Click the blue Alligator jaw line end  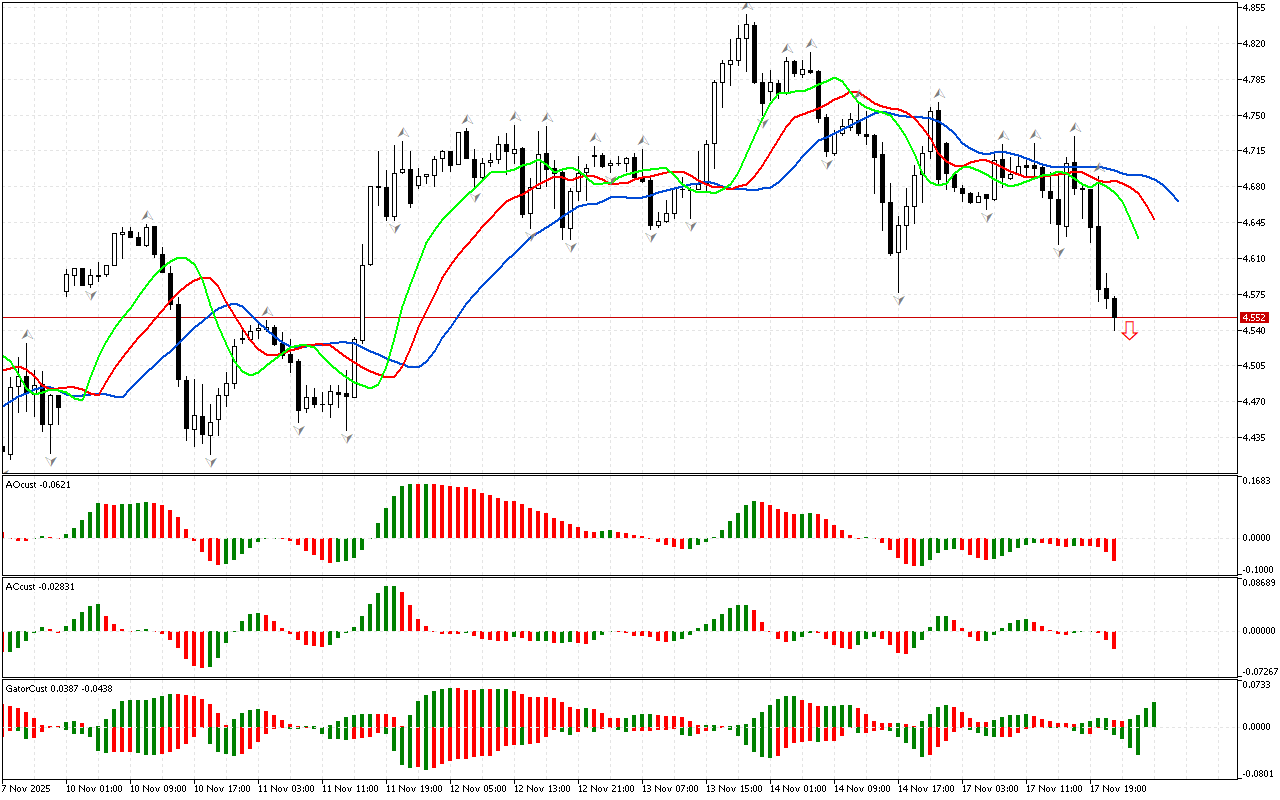(1177, 201)
